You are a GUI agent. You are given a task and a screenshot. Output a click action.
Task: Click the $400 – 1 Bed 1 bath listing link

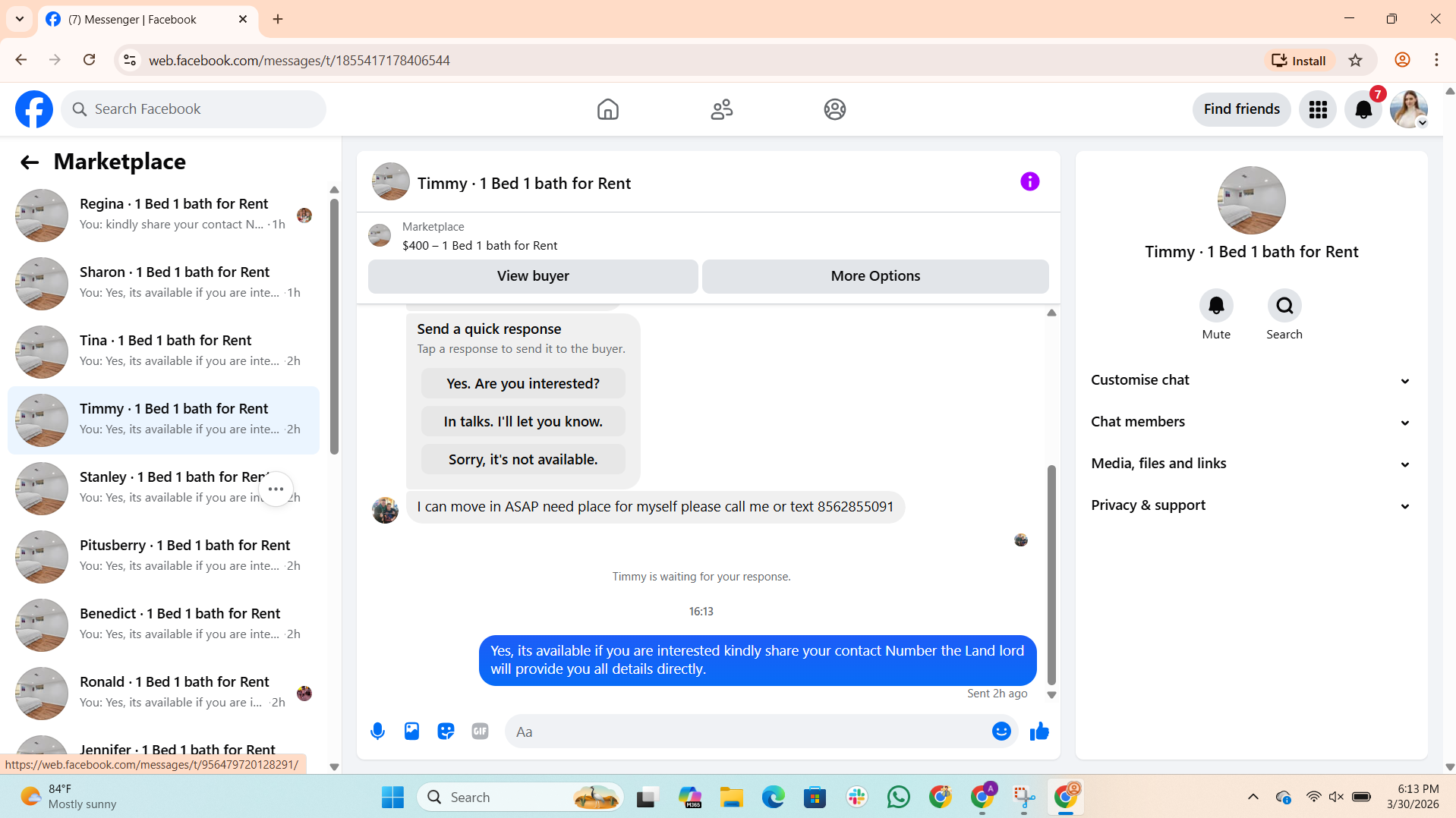pos(480,246)
